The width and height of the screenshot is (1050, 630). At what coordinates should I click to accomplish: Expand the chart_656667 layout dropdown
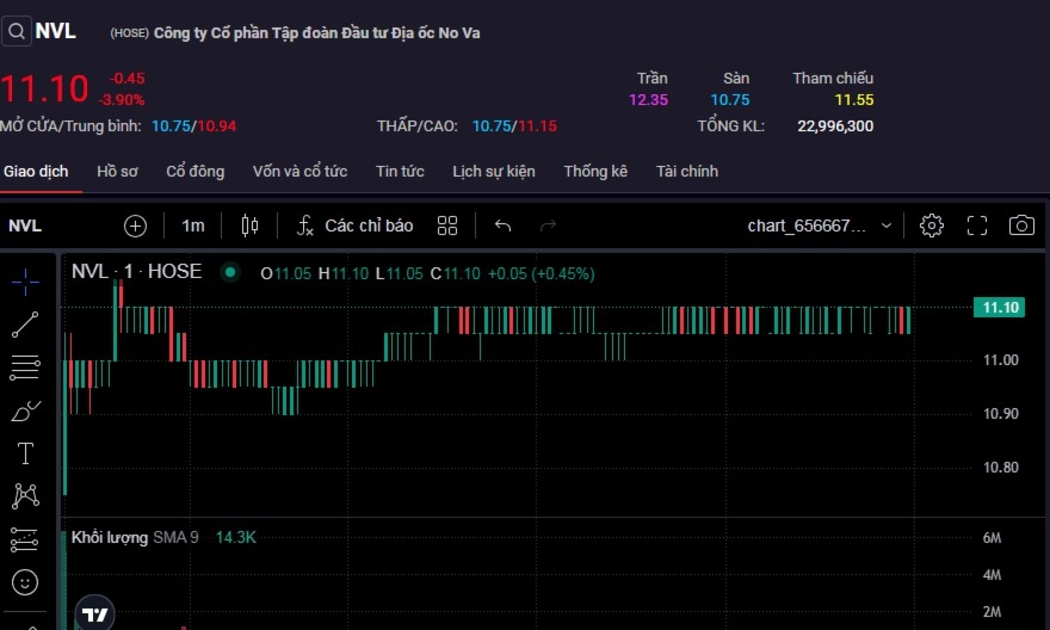(819, 226)
